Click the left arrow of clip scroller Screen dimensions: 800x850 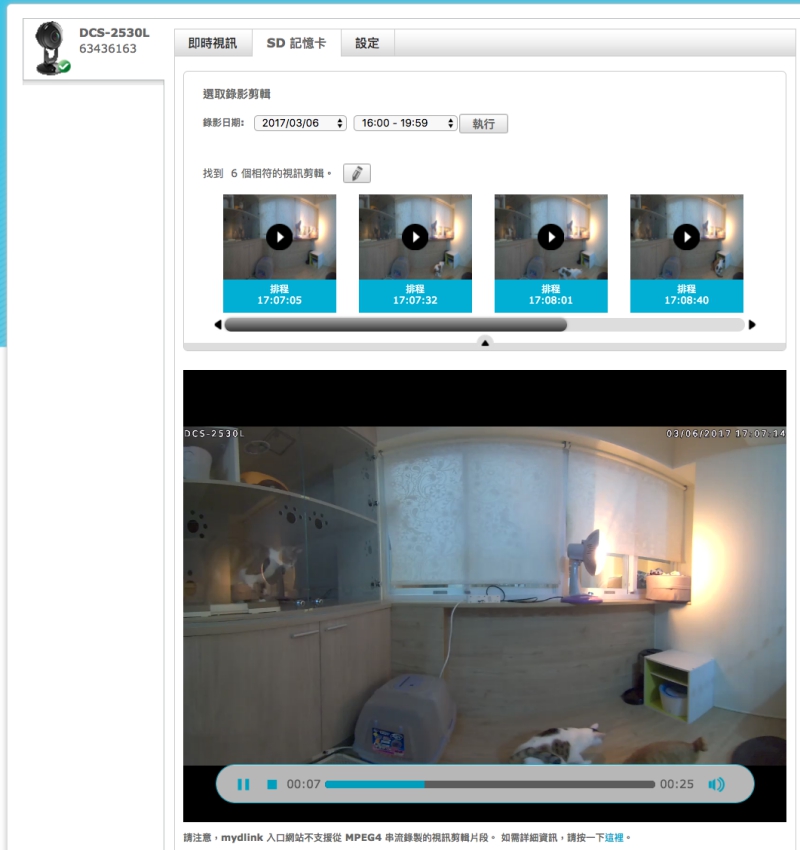coord(218,325)
